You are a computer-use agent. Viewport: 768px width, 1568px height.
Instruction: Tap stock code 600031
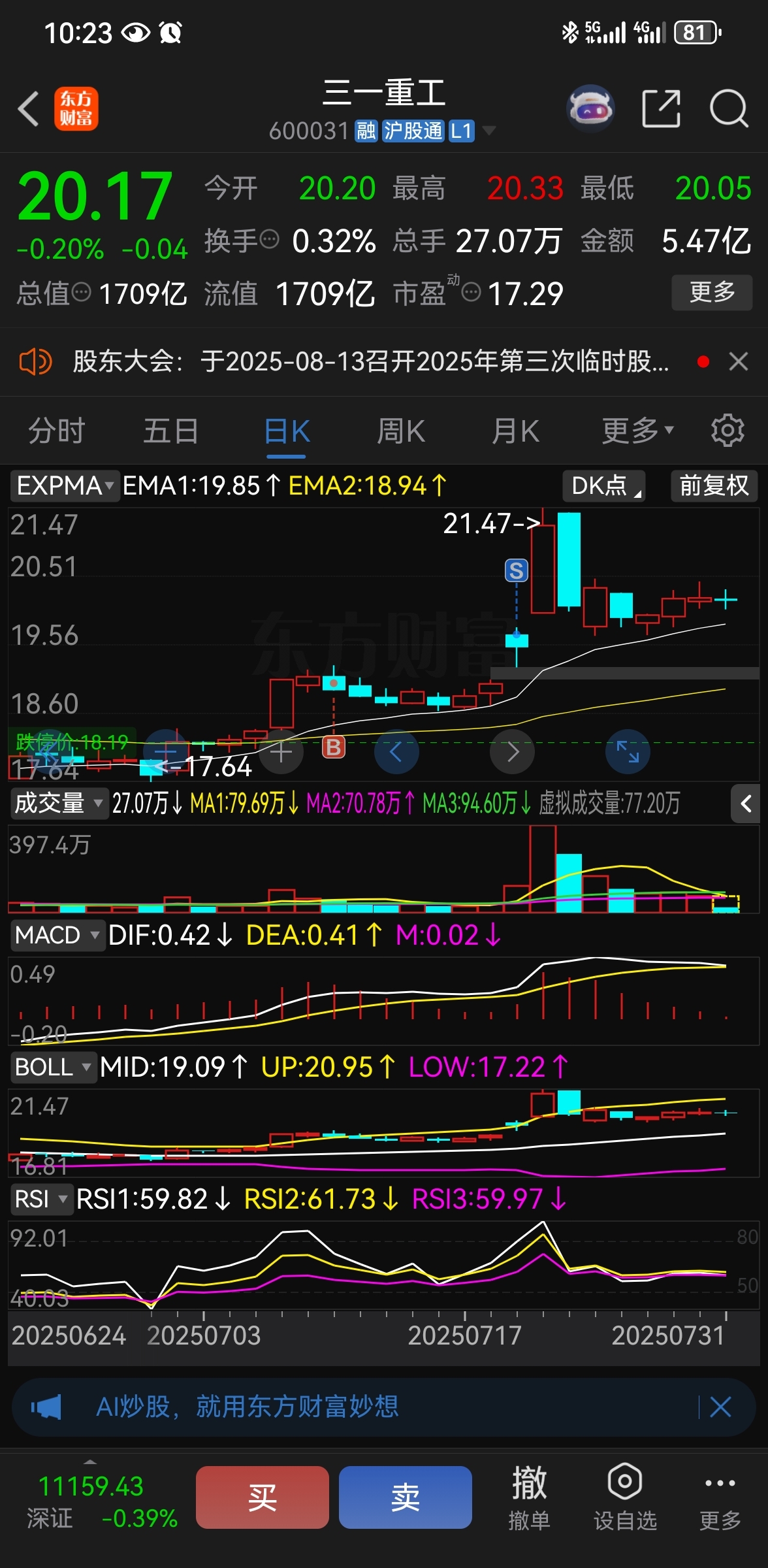point(309,131)
